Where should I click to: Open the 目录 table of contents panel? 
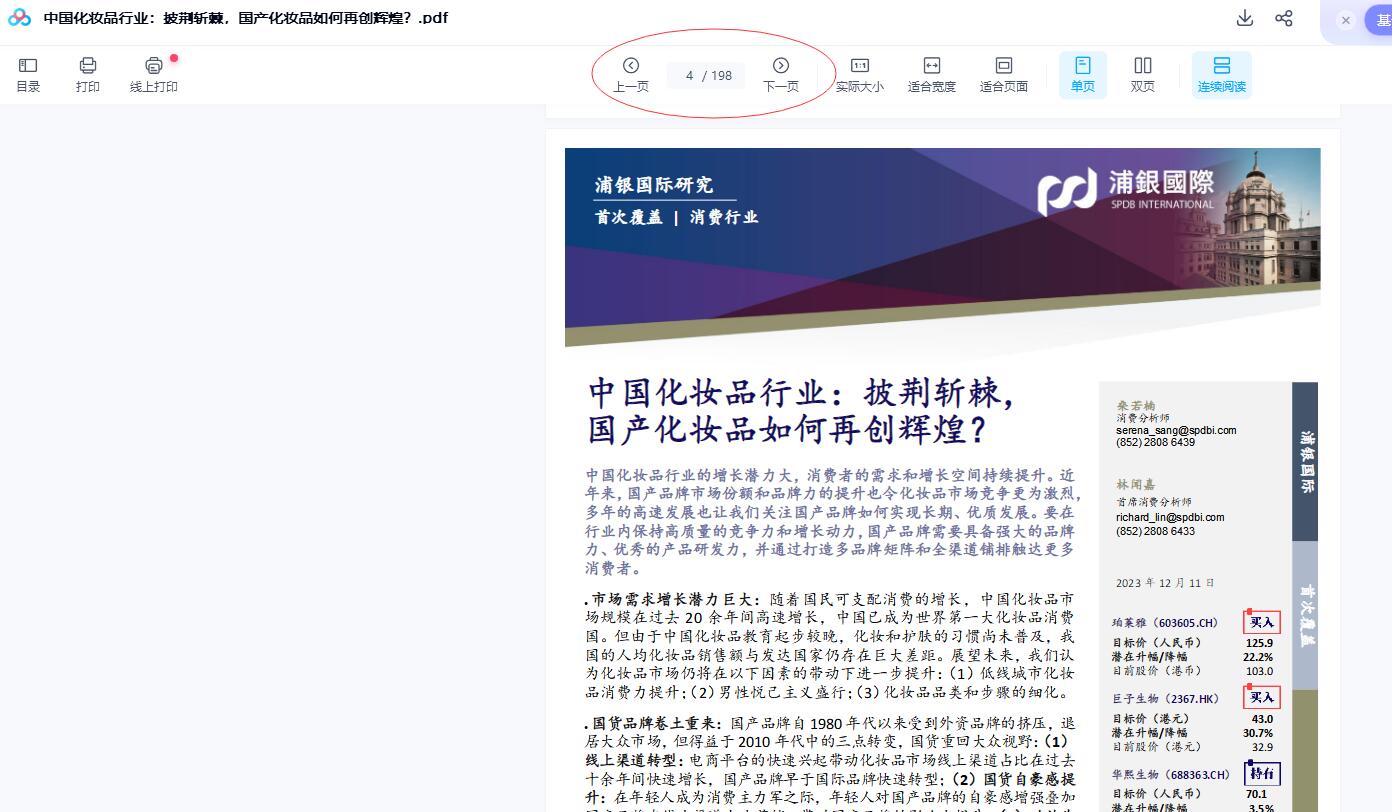click(28, 75)
